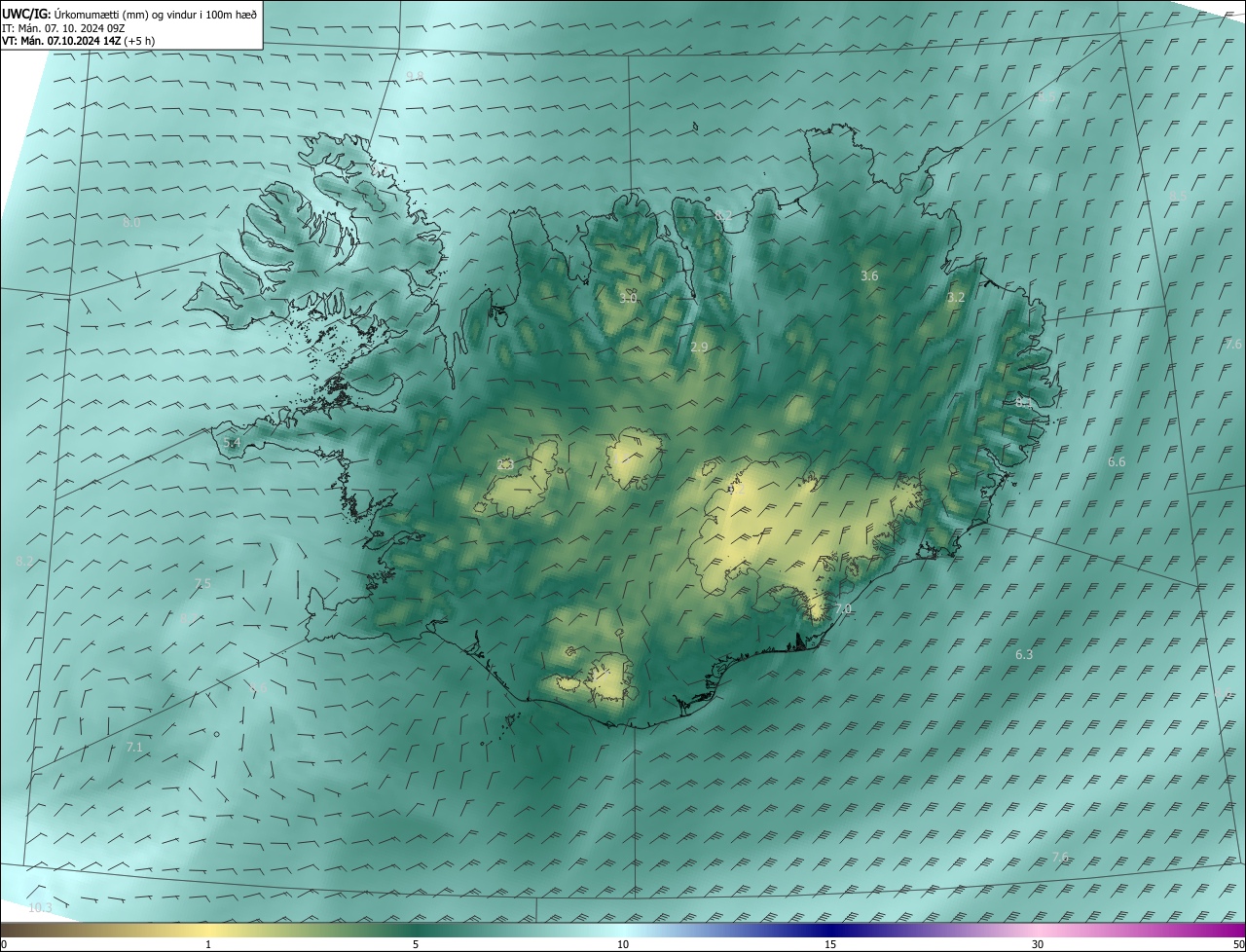
Task: Click the '9.8' value label on the map
Action: (x=415, y=77)
